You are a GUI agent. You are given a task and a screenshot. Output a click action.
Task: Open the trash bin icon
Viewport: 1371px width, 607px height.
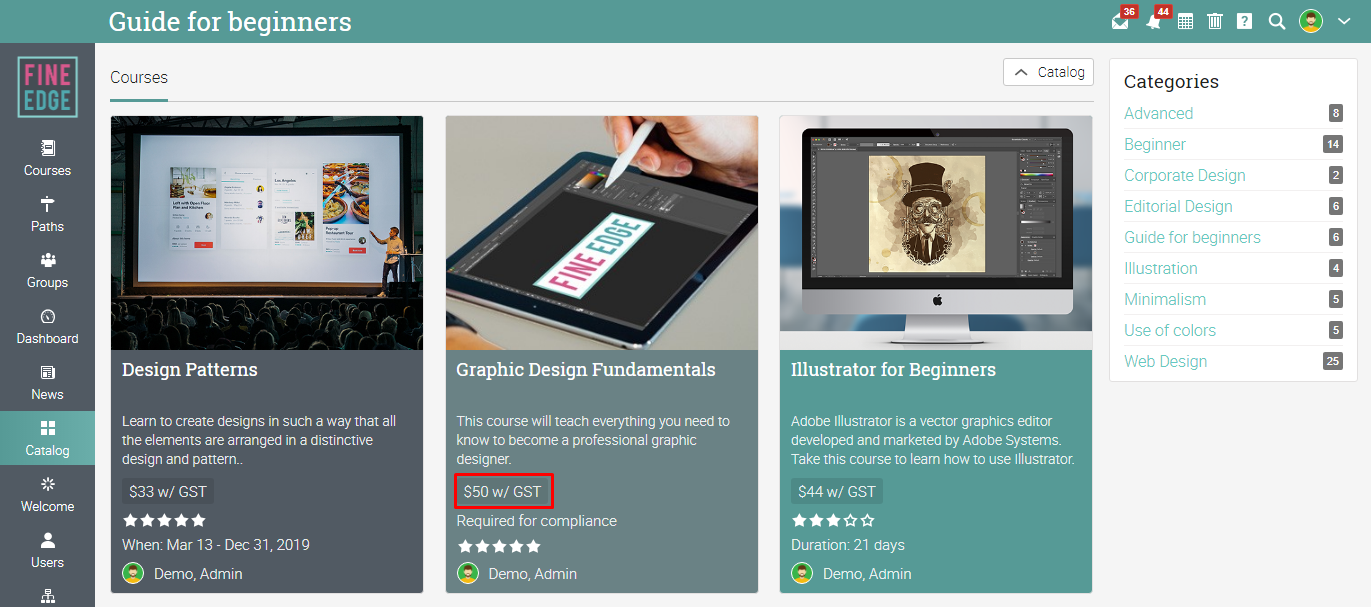coord(1215,21)
